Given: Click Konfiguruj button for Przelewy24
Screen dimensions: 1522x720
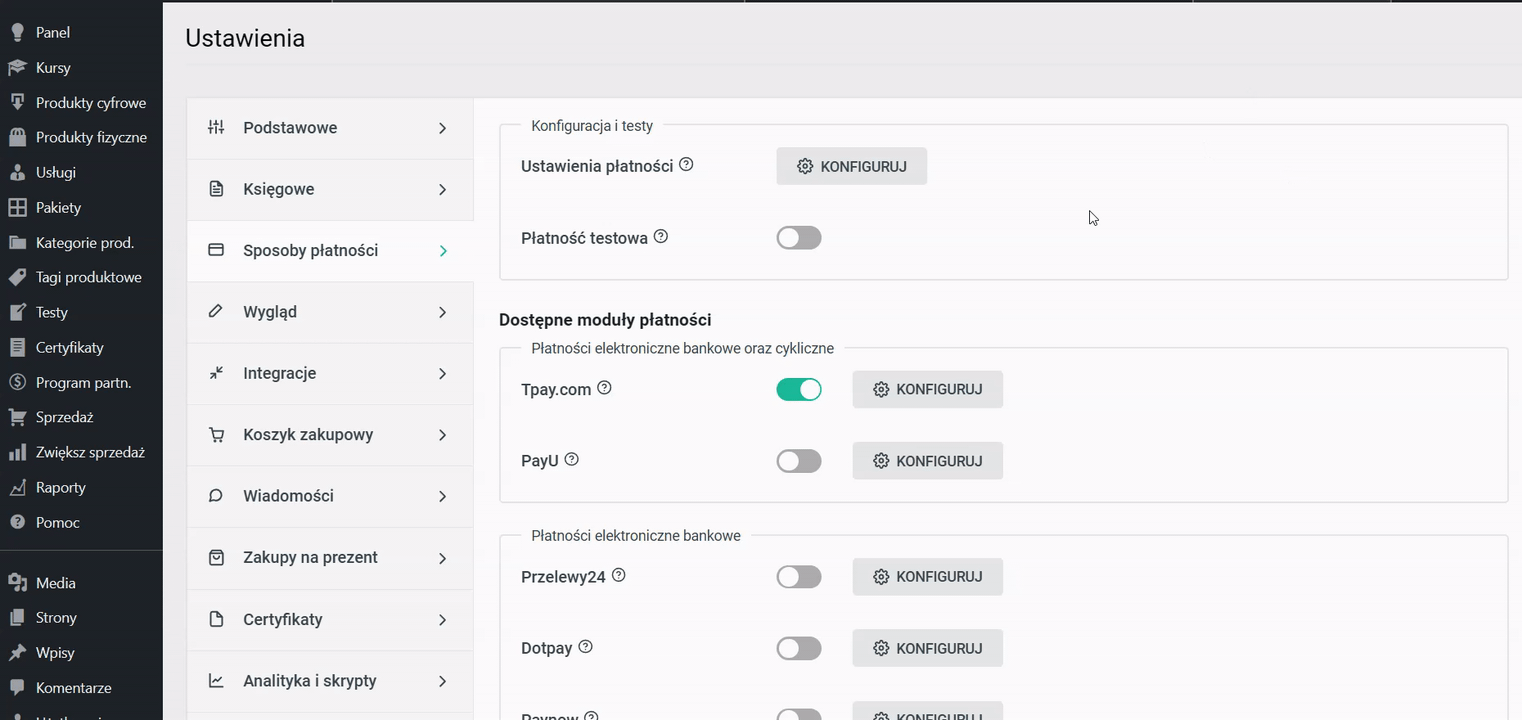Looking at the screenshot, I should 928,577.
